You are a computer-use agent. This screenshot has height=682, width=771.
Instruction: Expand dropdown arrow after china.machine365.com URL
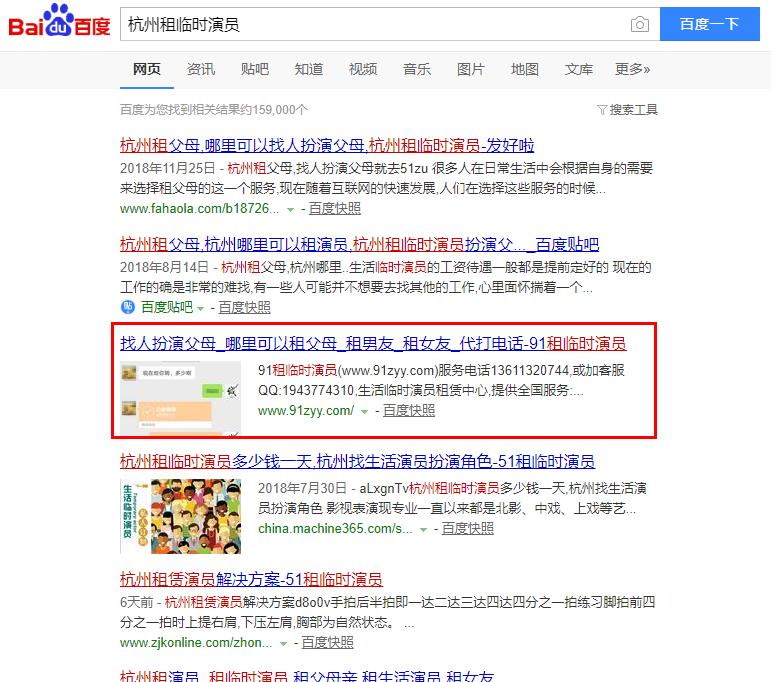423,530
